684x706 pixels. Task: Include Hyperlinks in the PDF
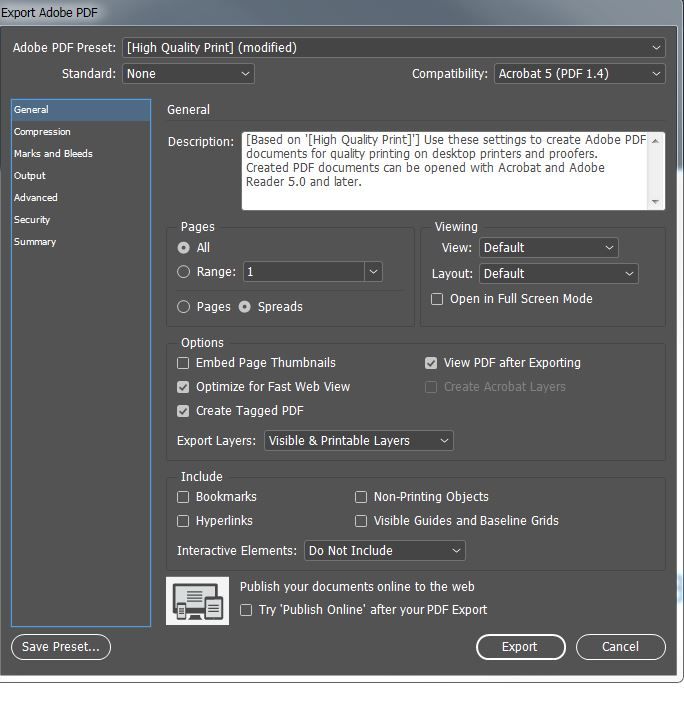pos(183,521)
